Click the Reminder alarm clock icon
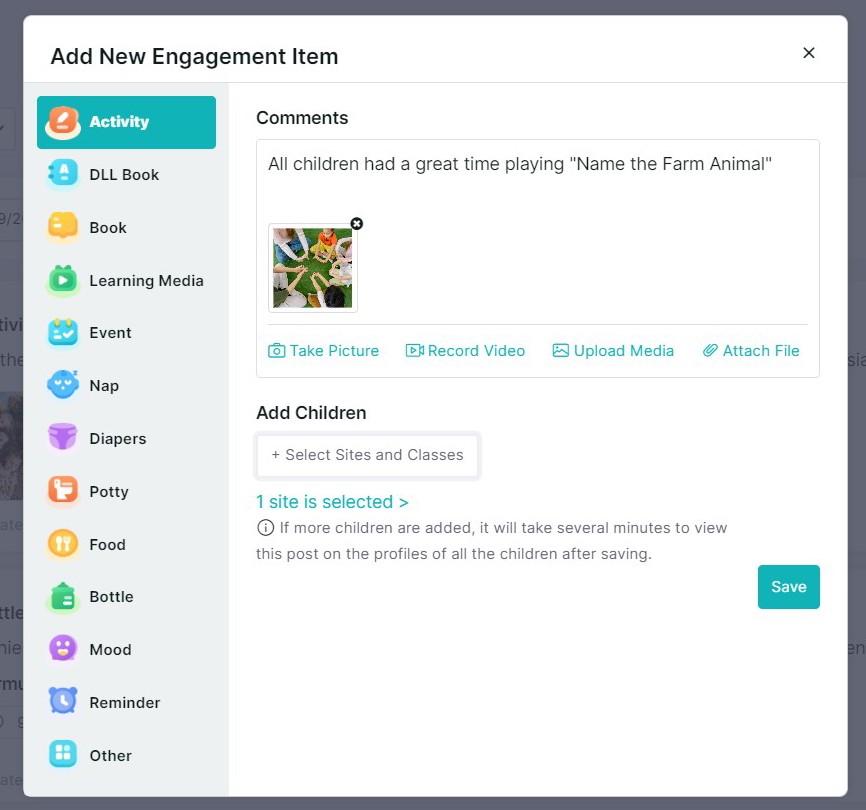The width and height of the screenshot is (866, 810). pos(63,702)
